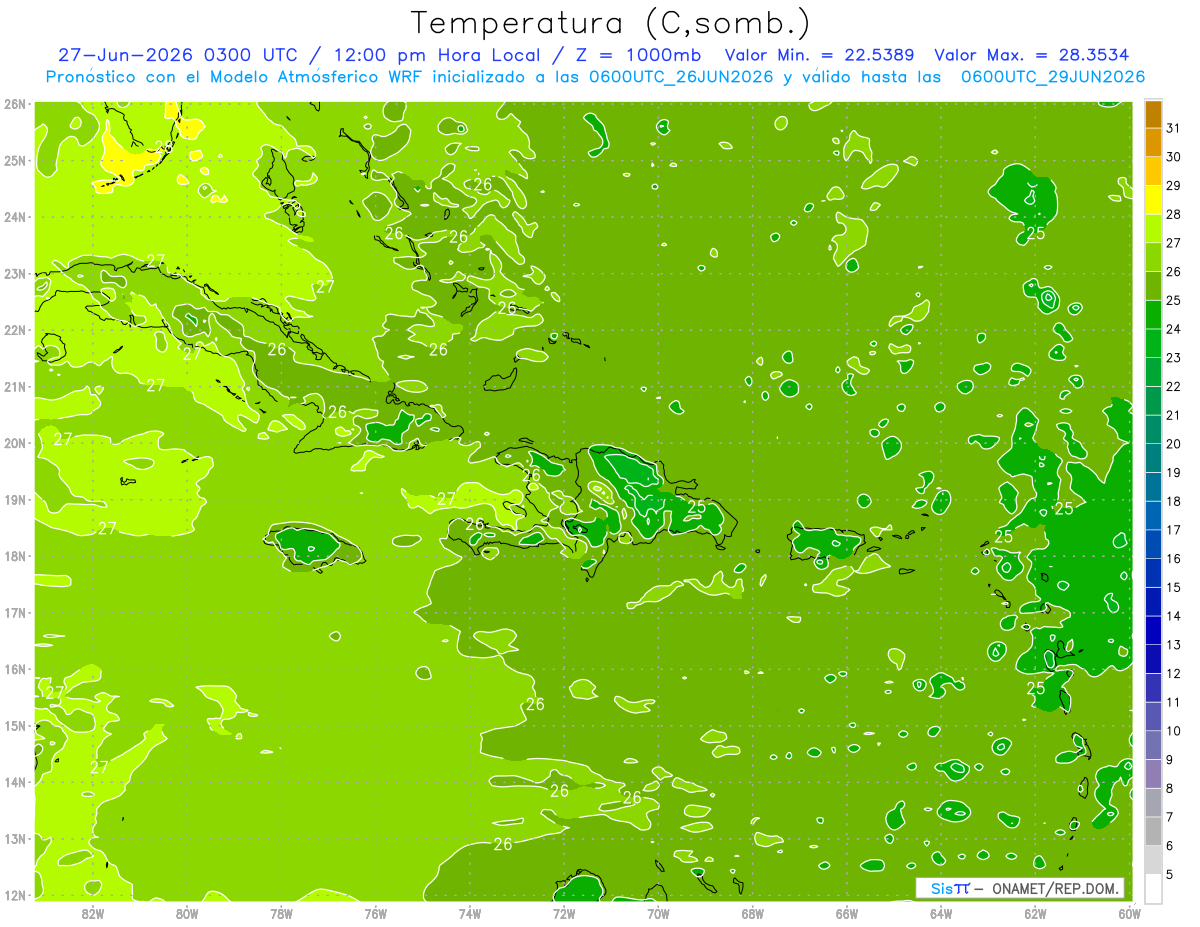The height and width of the screenshot is (927, 1200).
Task: Click the legend value 31
Action: point(1173,128)
